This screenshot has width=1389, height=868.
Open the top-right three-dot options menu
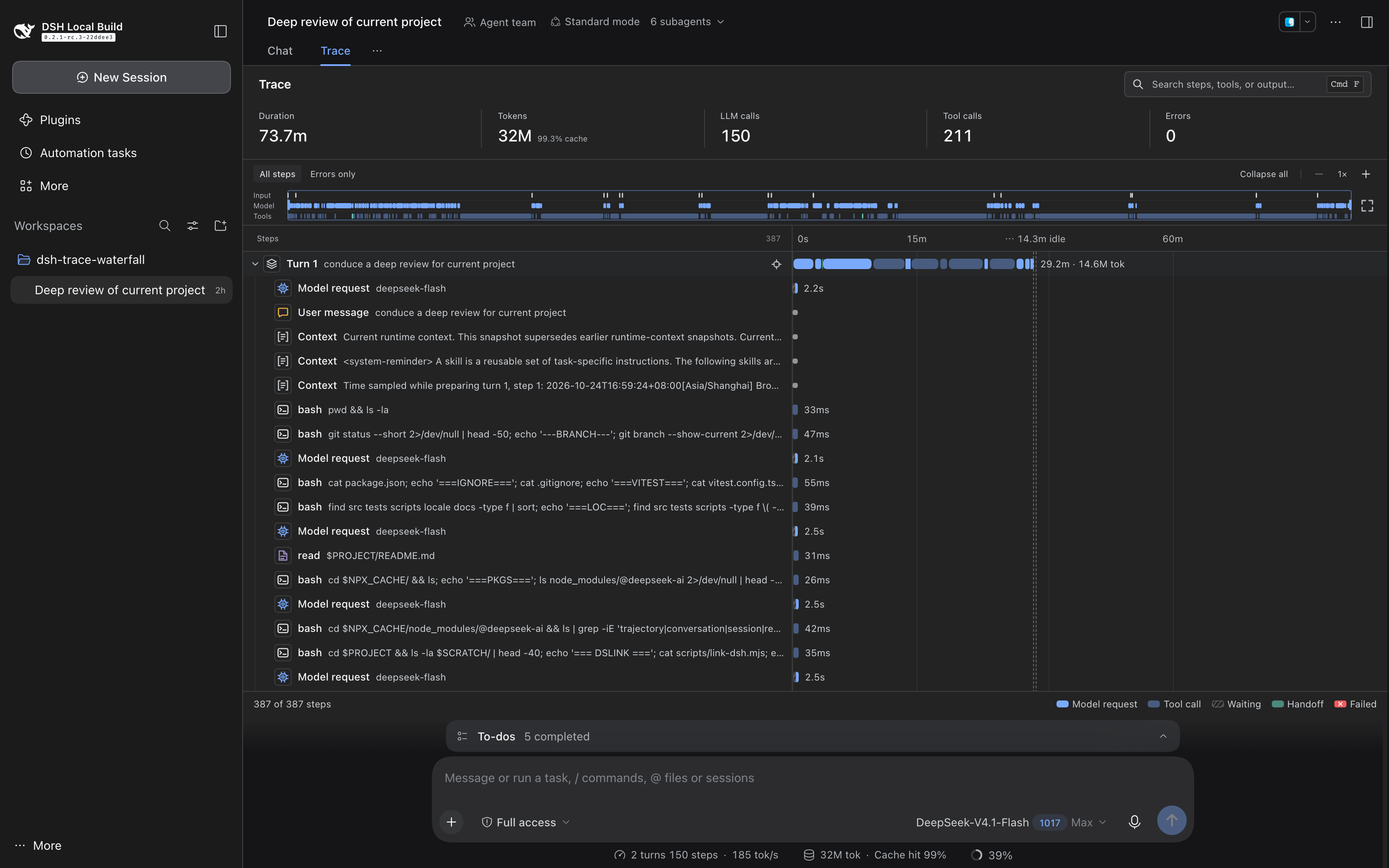(1336, 22)
